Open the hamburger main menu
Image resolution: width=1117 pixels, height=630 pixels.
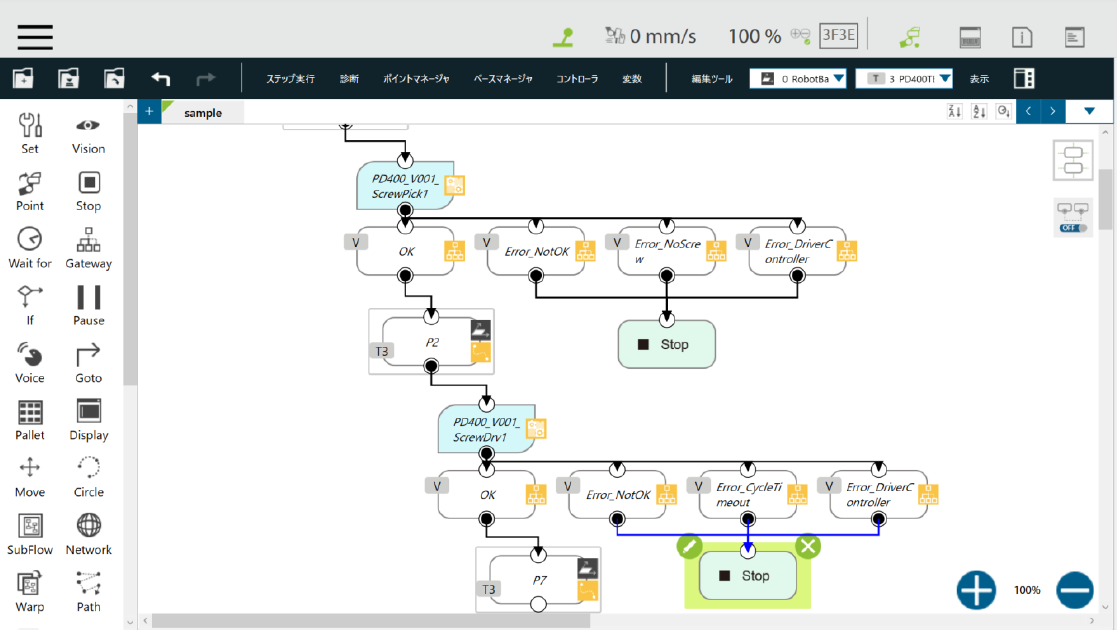pos(35,36)
